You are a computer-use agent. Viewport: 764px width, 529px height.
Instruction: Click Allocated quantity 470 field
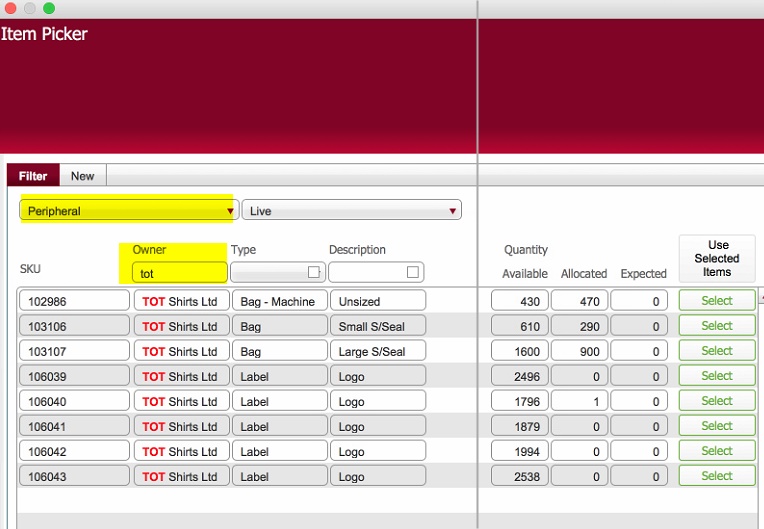579,301
